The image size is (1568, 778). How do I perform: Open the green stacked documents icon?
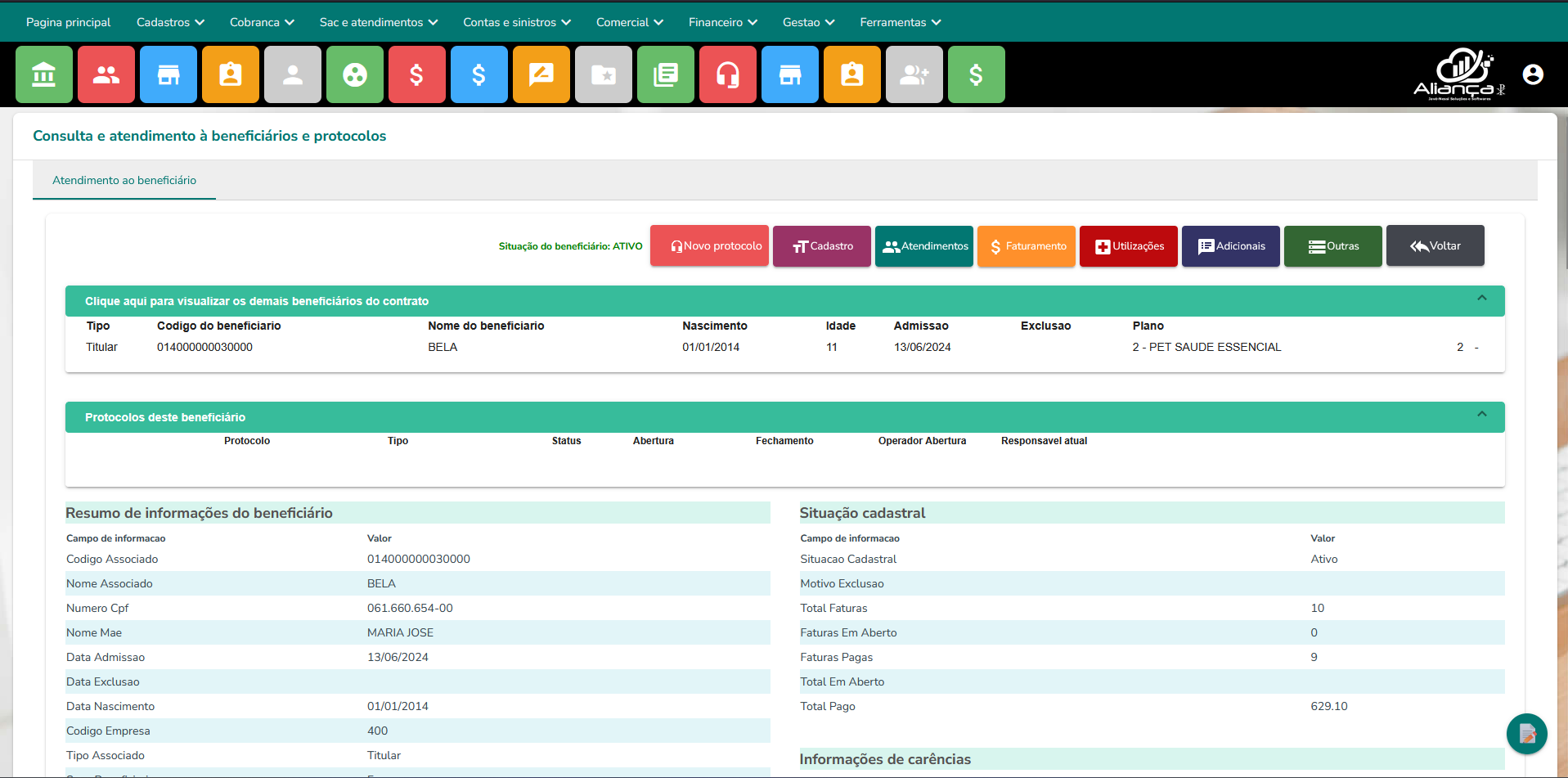(x=666, y=74)
